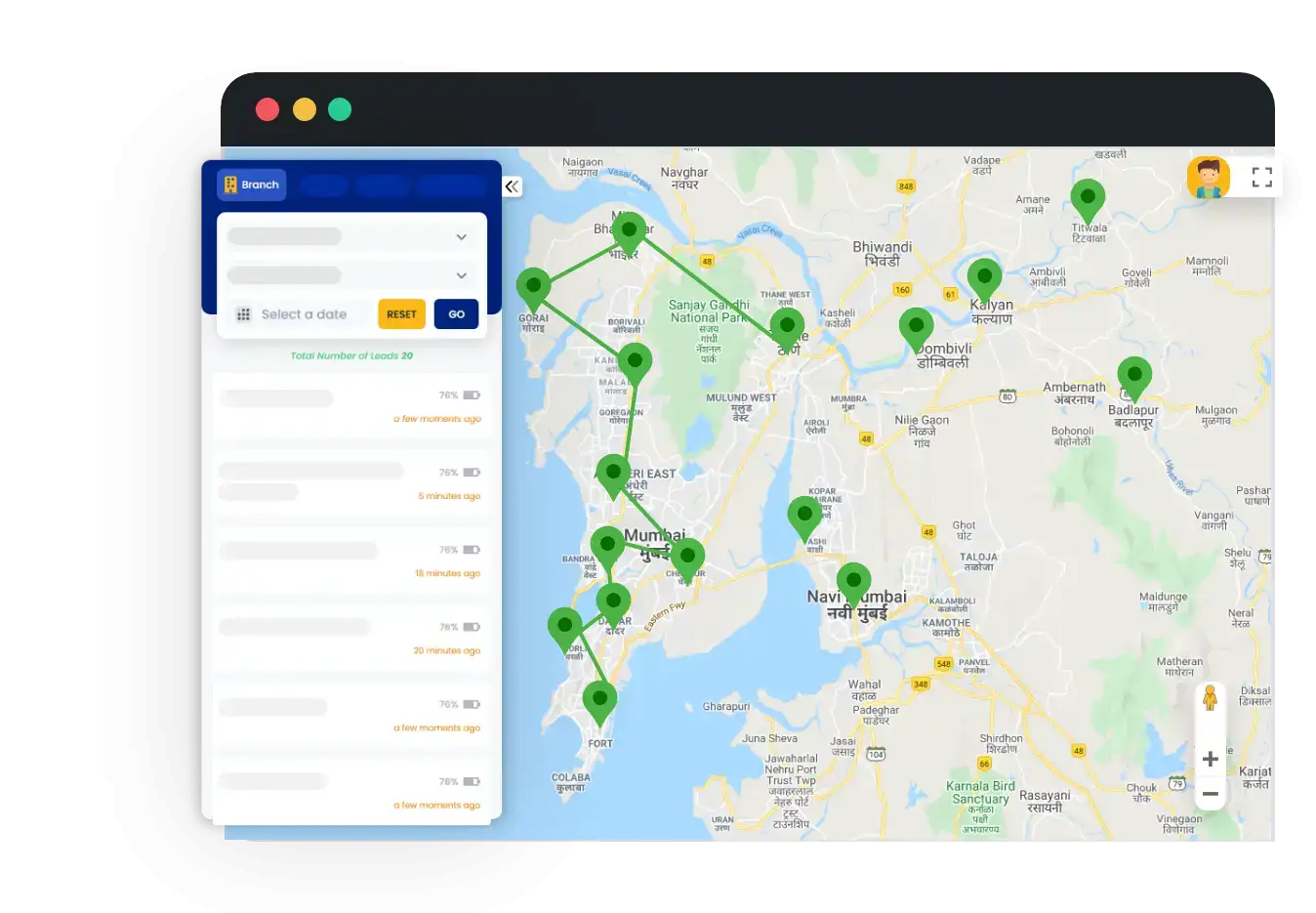Click the yellow window dot
1316x913 pixels.
pyautogui.click(x=305, y=109)
